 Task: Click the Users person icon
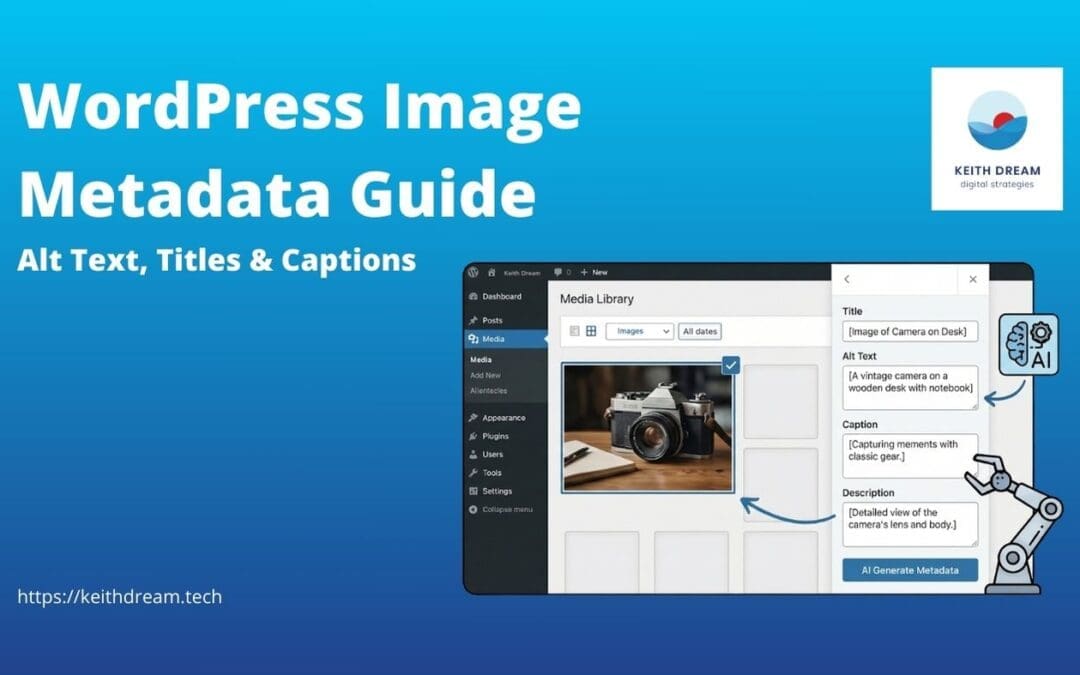473,455
